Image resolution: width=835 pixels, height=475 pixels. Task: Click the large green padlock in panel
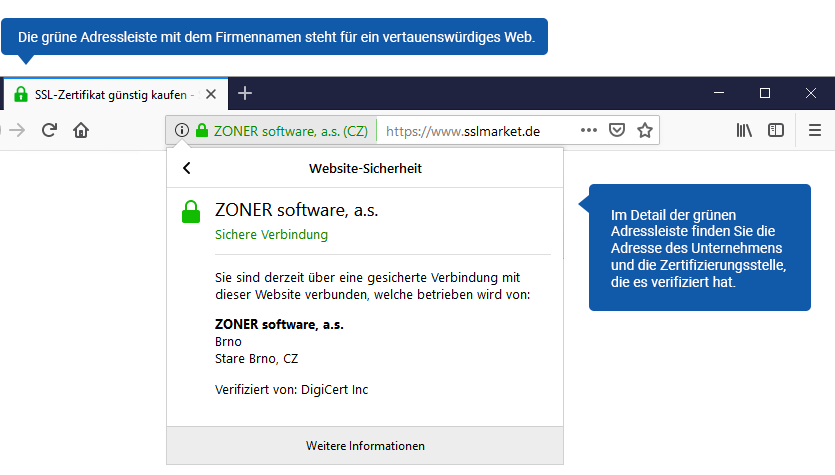point(191,211)
